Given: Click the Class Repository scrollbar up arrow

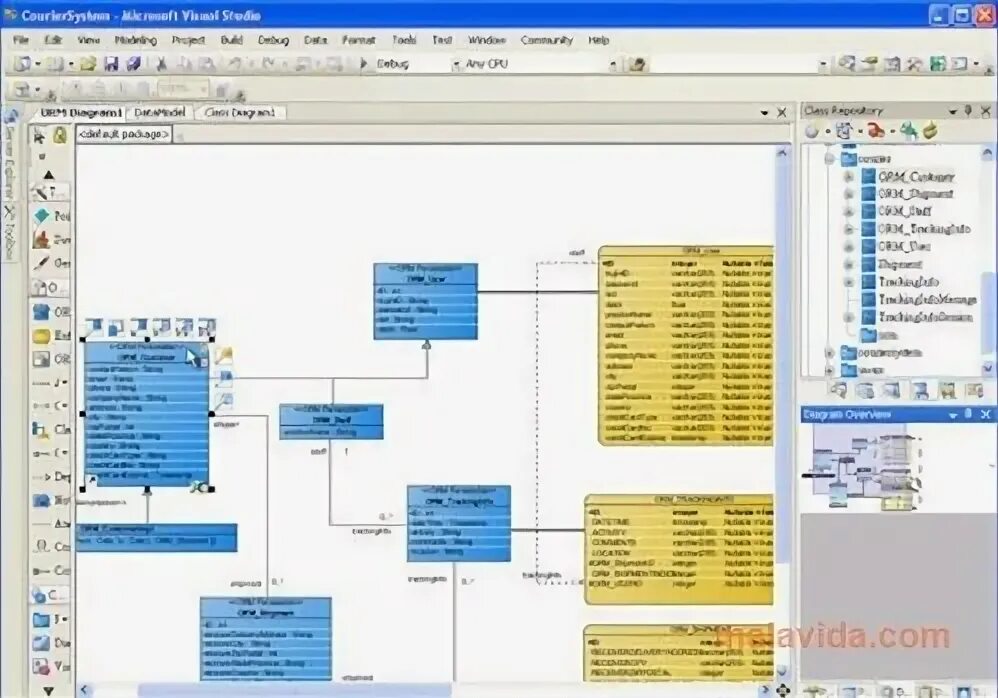Looking at the screenshot, I should coord(987,152).
